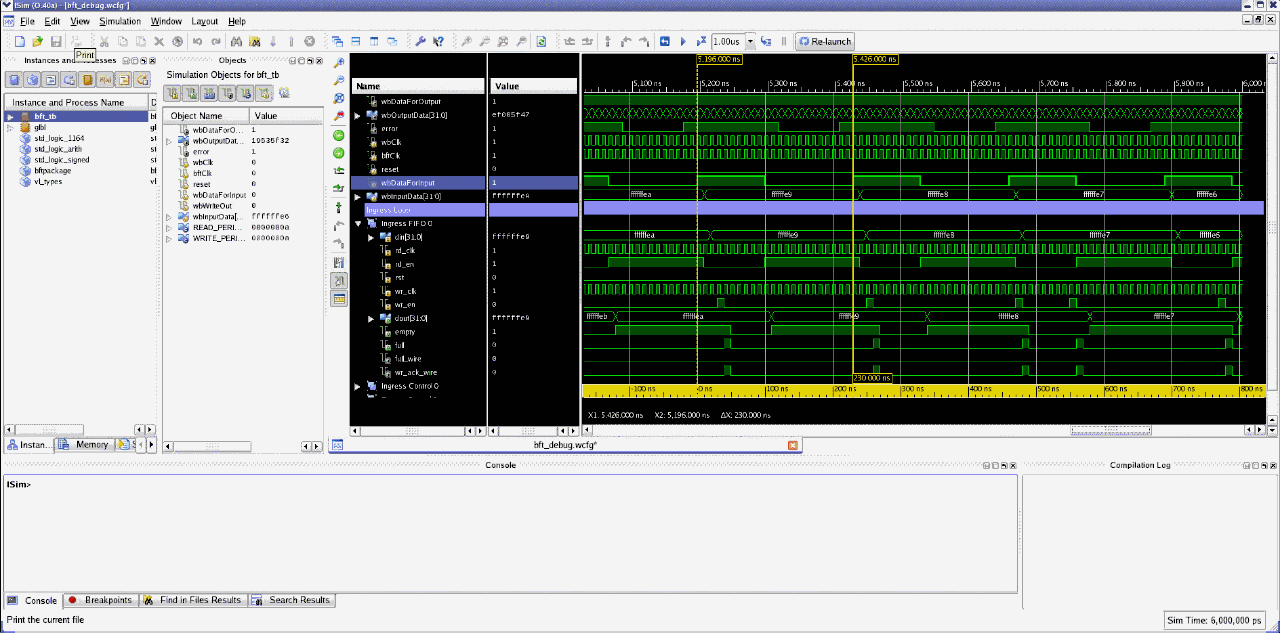This screenshot has height=633, width=1280.
Task: Close the bft_debug.wcfg waveform tab
Action: [793, 444]
